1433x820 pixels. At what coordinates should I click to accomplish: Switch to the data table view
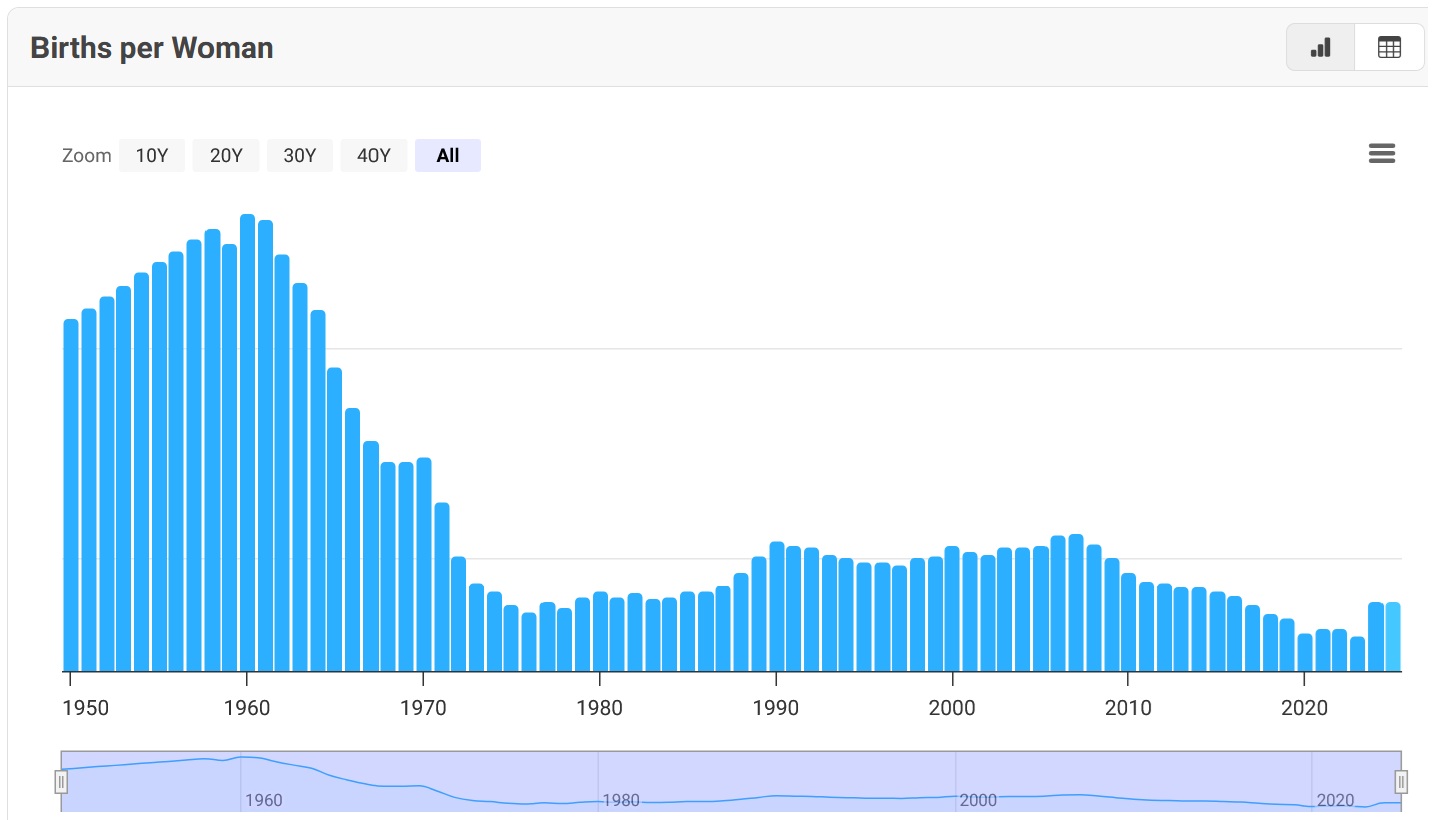(1389, 47)
